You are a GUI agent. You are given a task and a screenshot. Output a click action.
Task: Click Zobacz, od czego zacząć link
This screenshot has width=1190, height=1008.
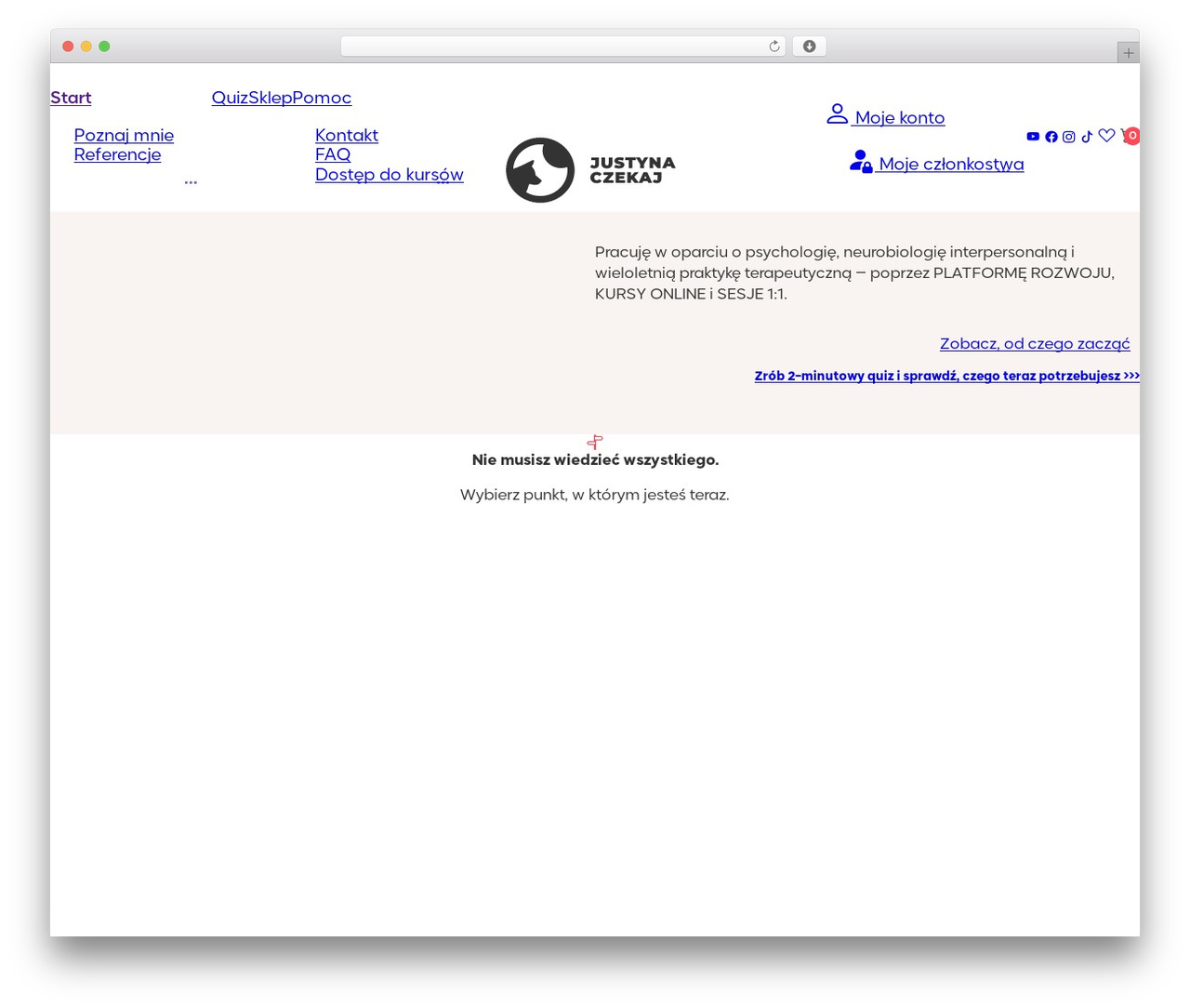pyautogui.click(x=1035, y=343)
